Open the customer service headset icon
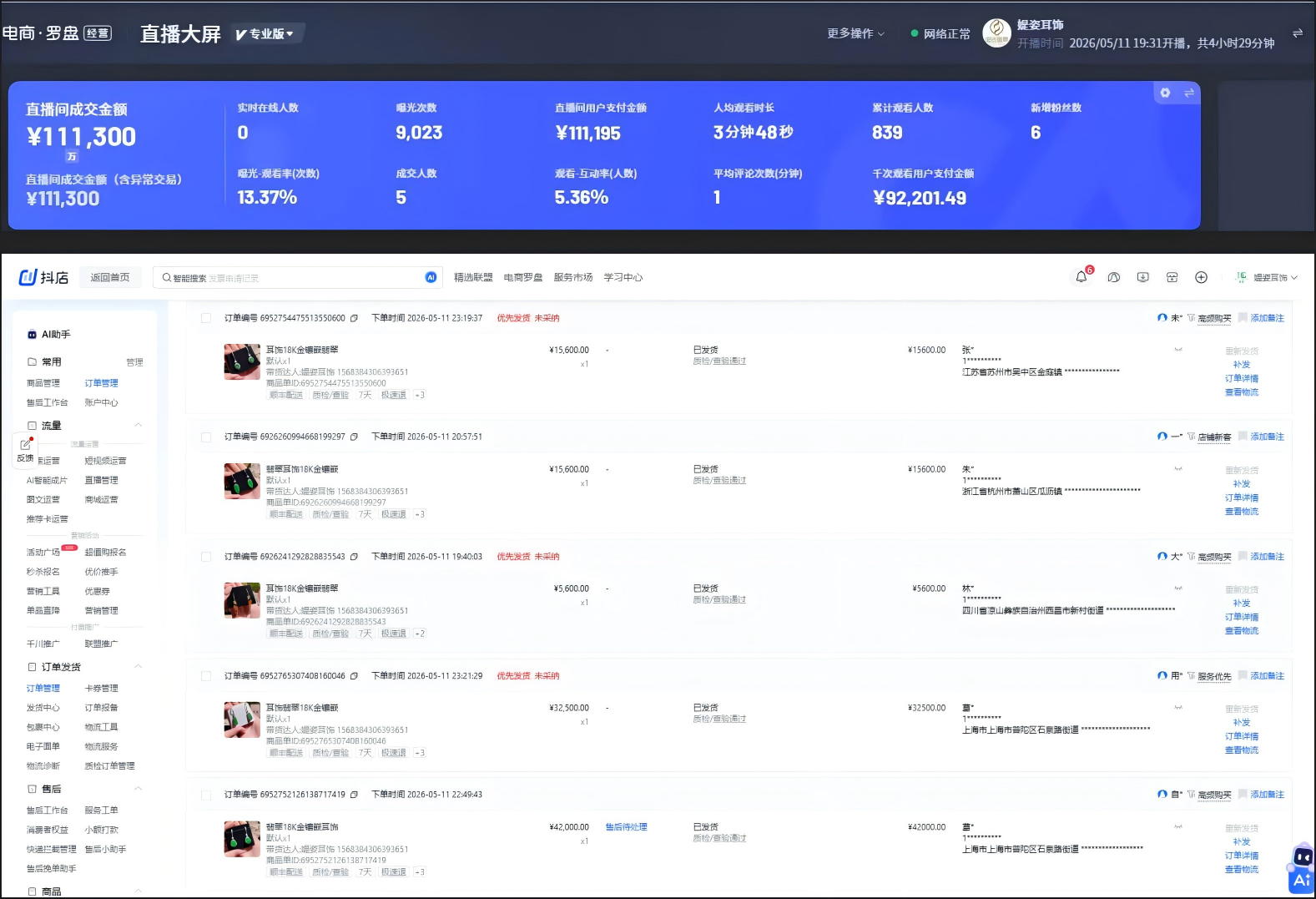This screenshot has width=1316, height=899. [1113, 277]
